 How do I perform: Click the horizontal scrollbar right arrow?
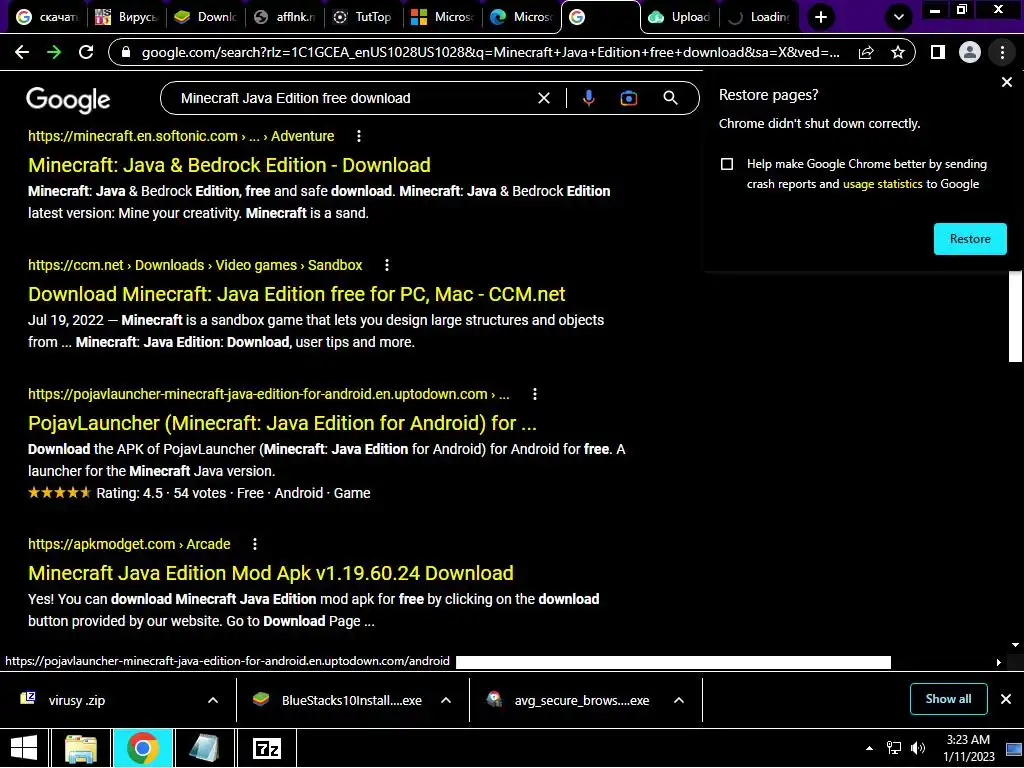tap(999, 662)
